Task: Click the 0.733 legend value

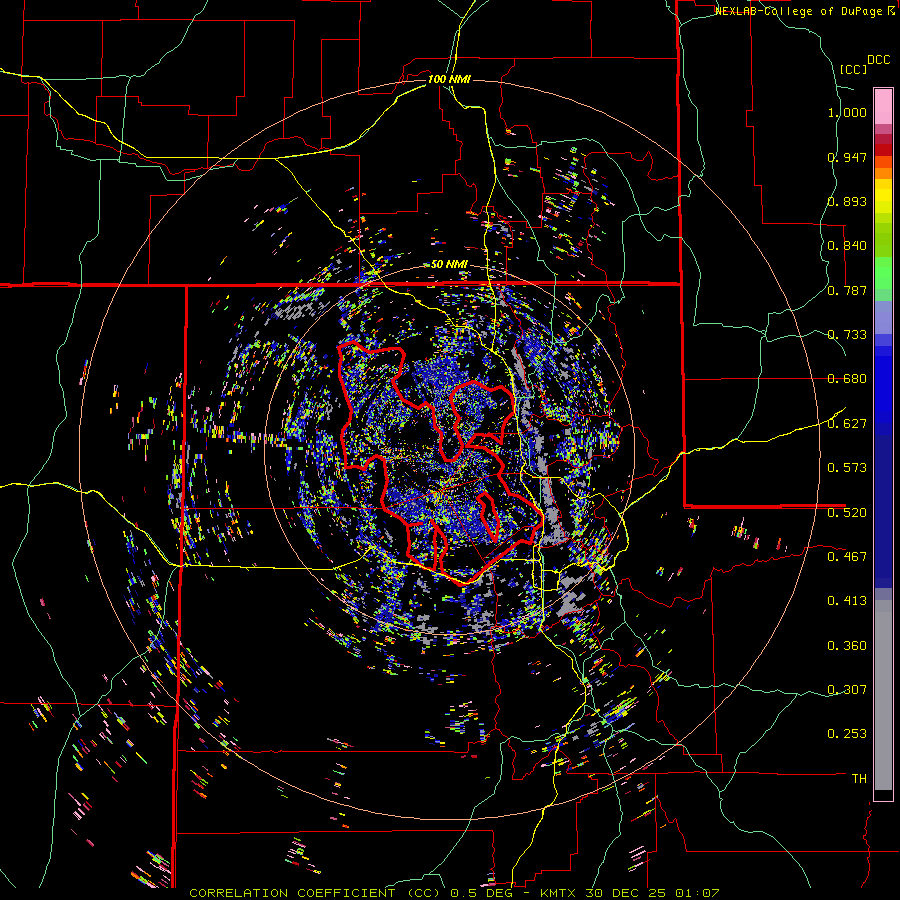Action: tap(847, 335)
